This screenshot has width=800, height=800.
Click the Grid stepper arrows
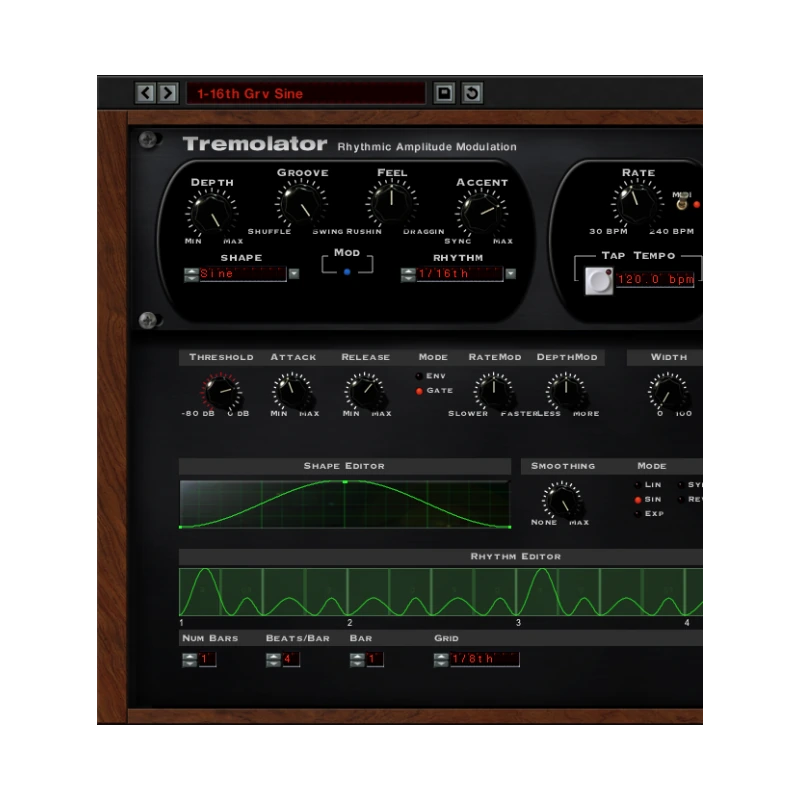click(x=441, y=660)
